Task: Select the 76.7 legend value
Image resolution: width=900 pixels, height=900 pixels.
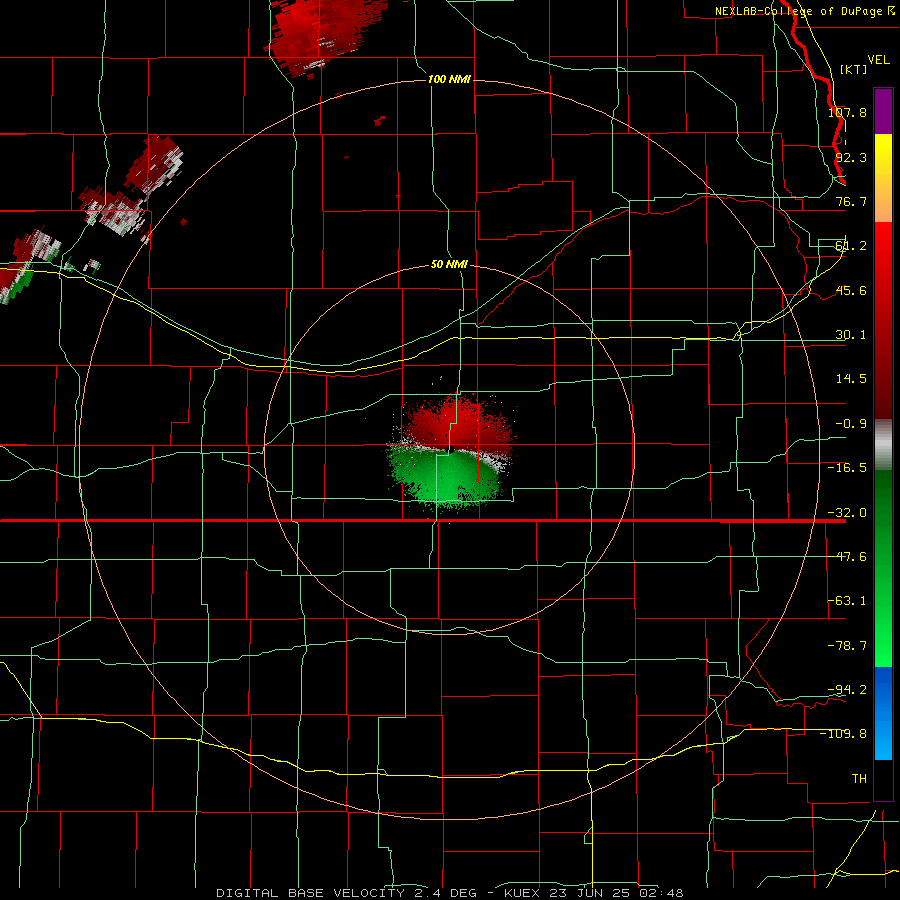Action: [x=851, y=201]
